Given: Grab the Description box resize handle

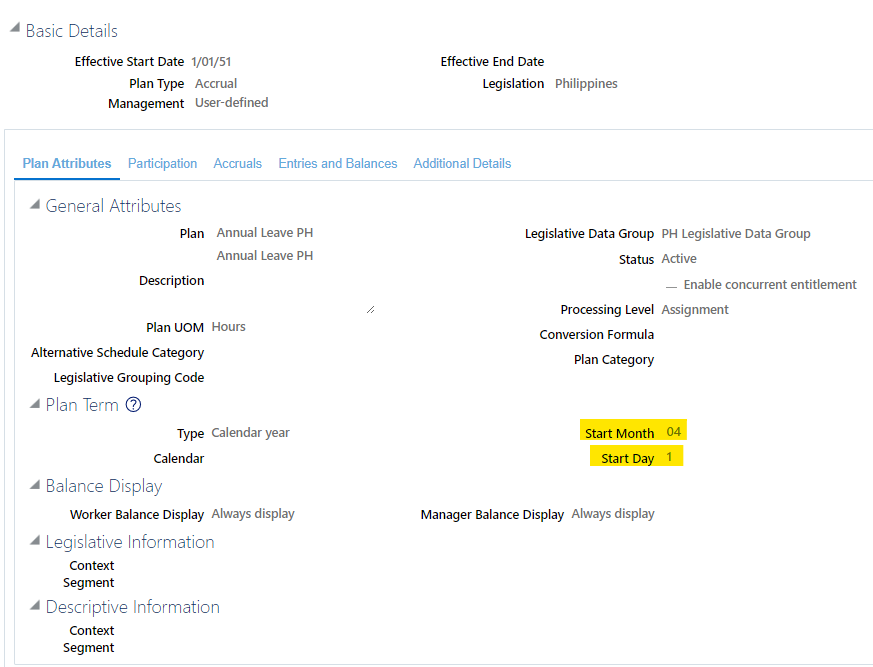Looking at the screenshot, I should (371, 310).
